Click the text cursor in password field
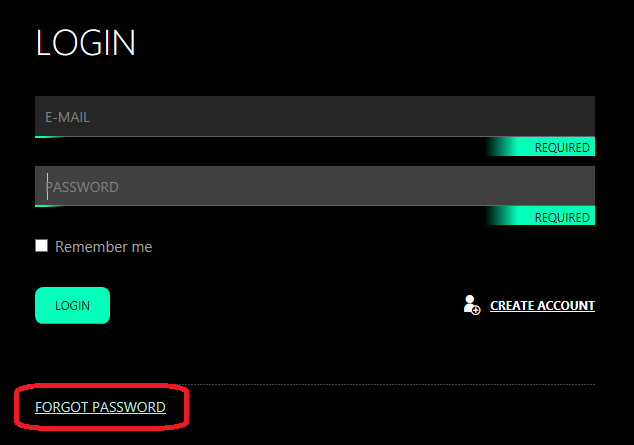 click(x=47, y=186)
